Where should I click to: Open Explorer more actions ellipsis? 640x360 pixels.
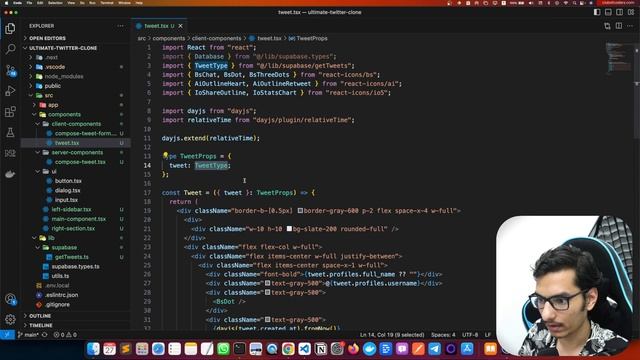pyautogui.click(x=120, y=26)
